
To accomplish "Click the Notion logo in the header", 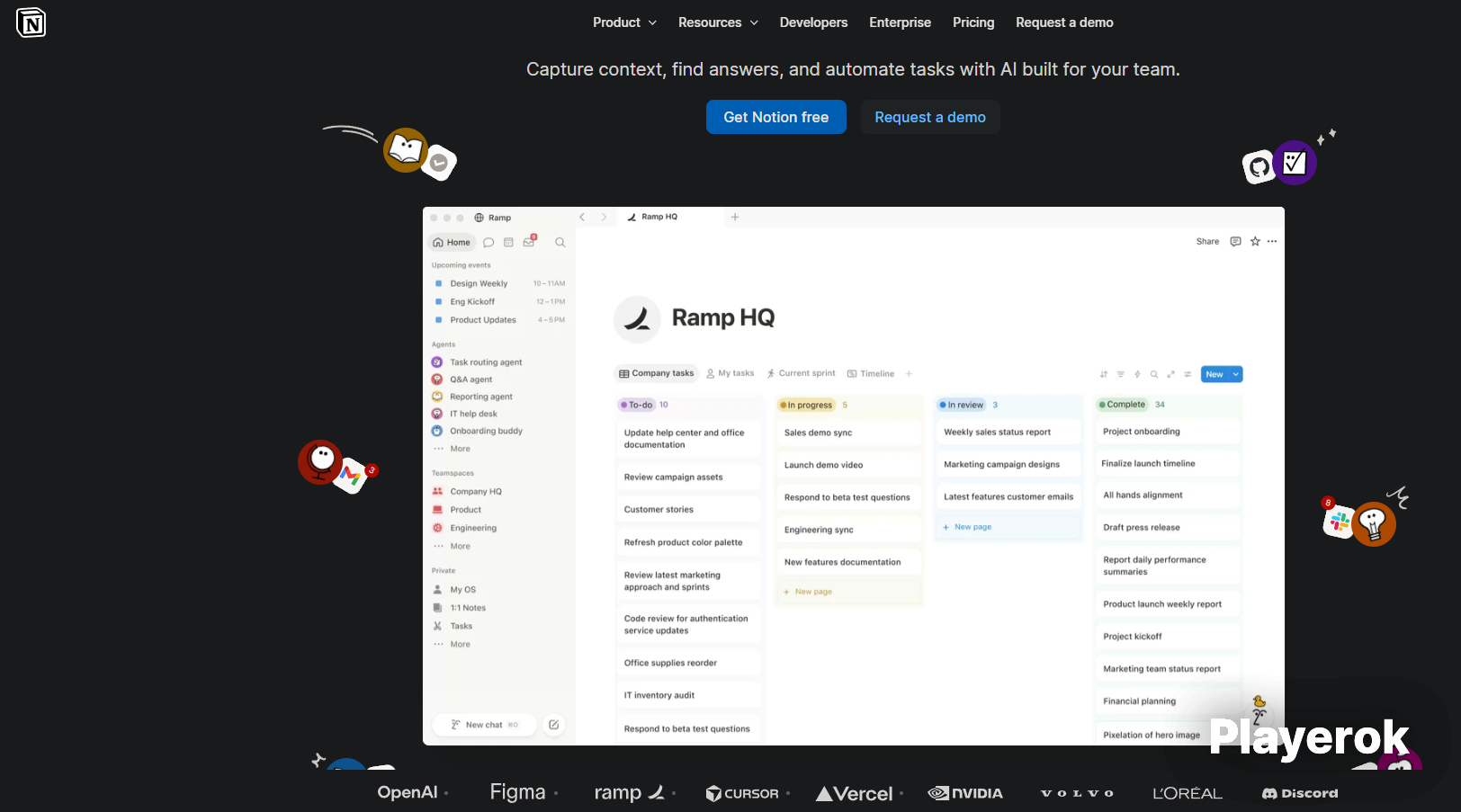I will tap(31, 23).
